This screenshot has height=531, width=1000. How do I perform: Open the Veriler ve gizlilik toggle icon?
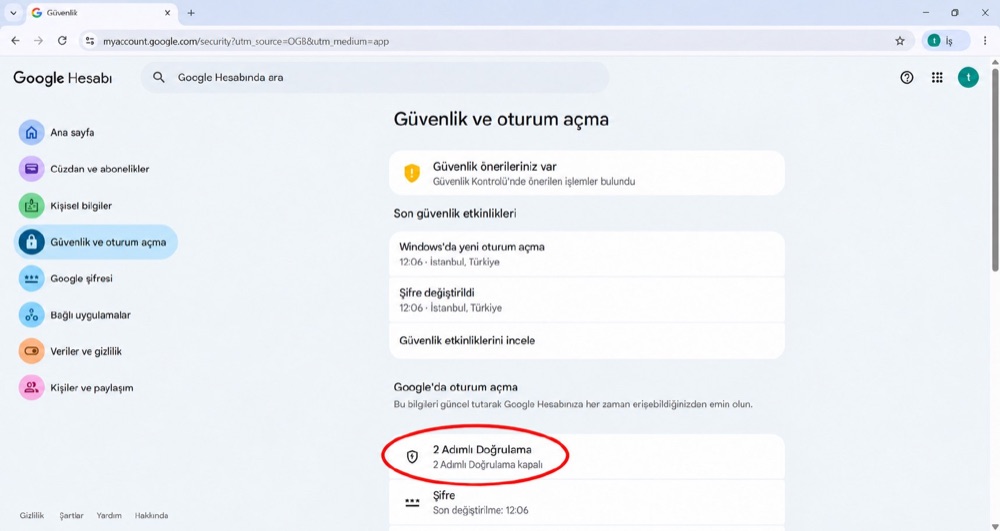(x=31, y=351)
